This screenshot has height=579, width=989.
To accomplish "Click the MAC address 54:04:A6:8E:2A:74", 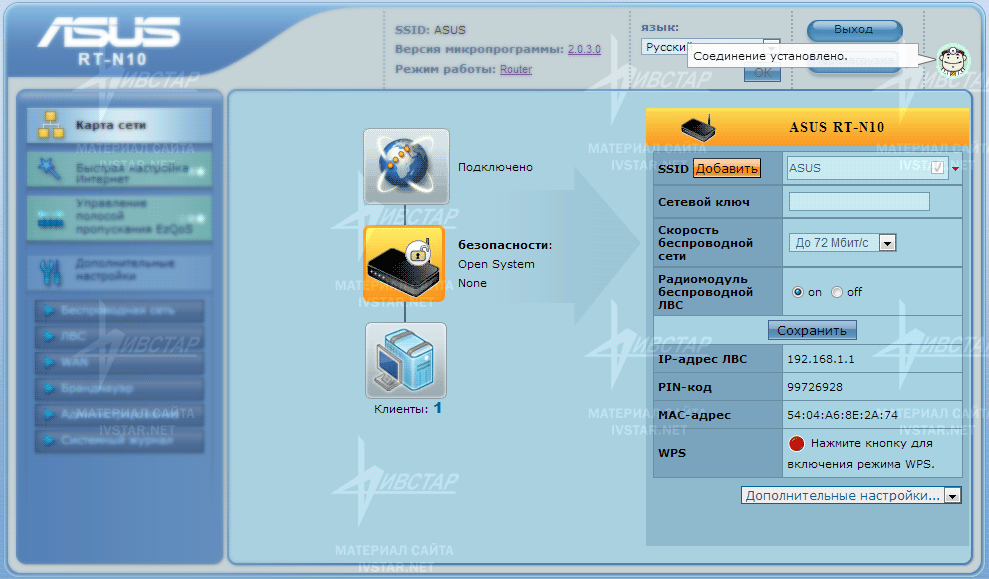I will (x=842, y=414).
